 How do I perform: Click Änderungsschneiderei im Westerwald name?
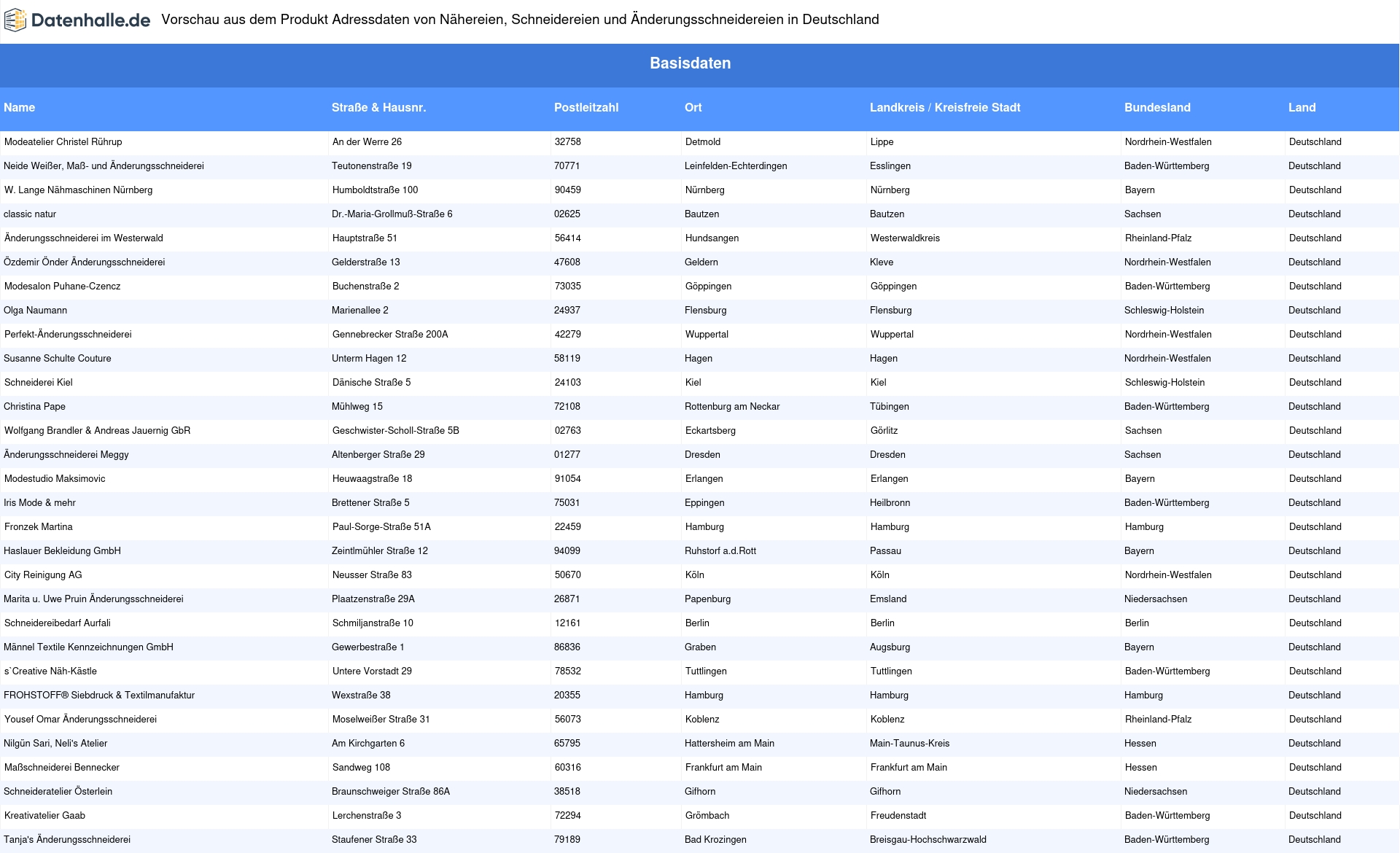84,238
